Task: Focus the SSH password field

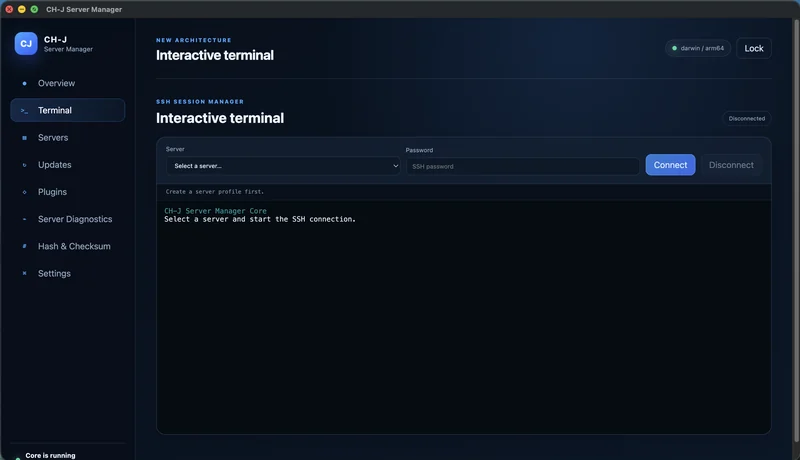Action: [x=522, y=166]
